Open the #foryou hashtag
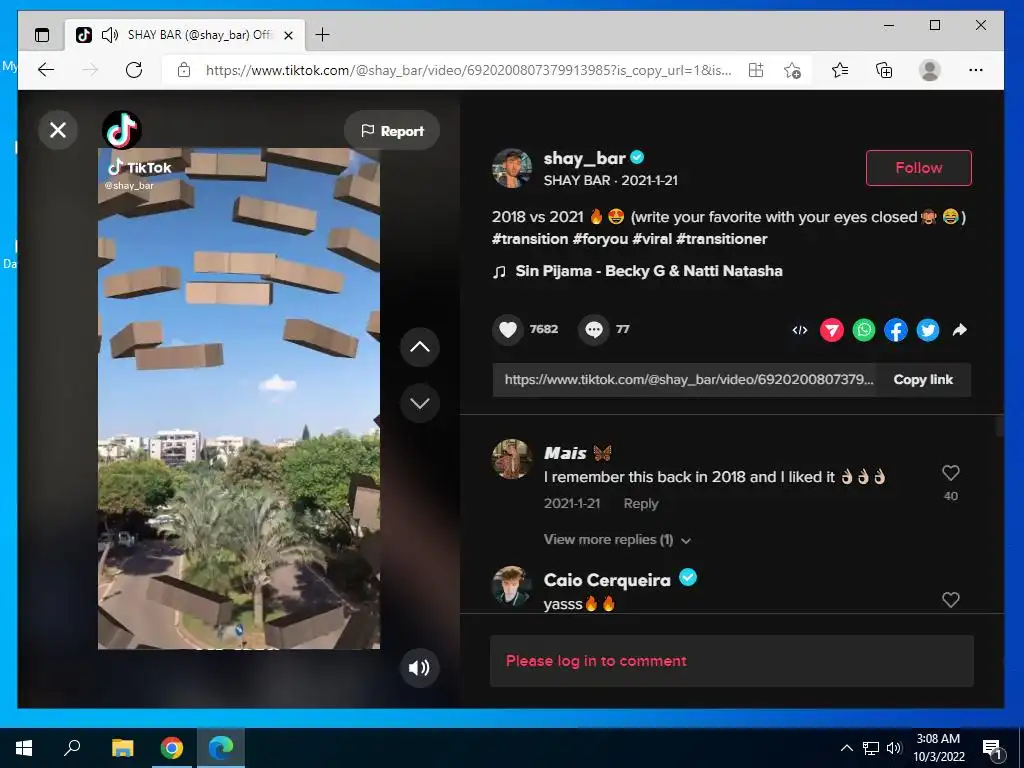The width and height of the screenshot is (1024, 768). coord(600,239)
